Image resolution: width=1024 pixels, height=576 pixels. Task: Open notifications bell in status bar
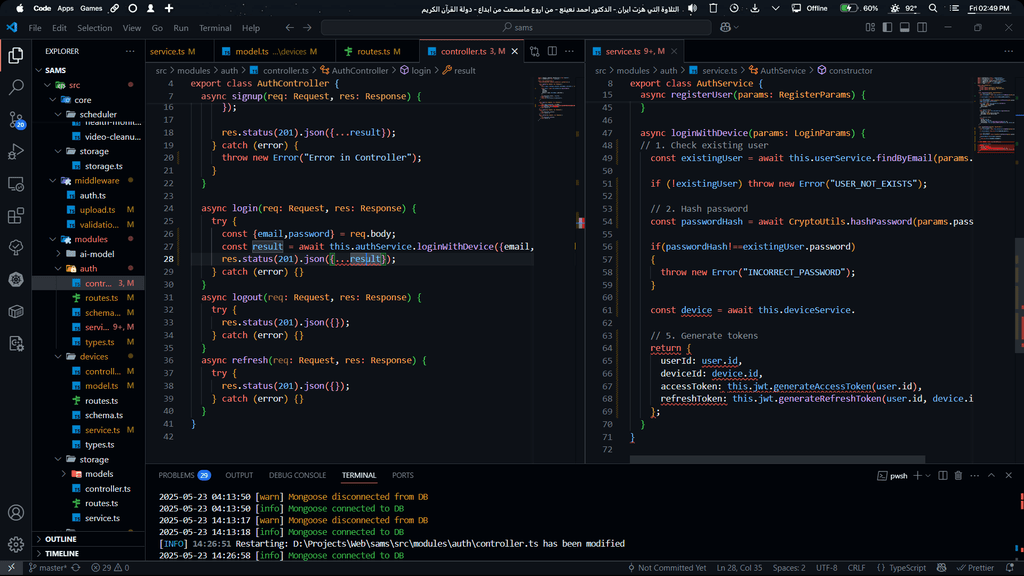click(1010, 568)
